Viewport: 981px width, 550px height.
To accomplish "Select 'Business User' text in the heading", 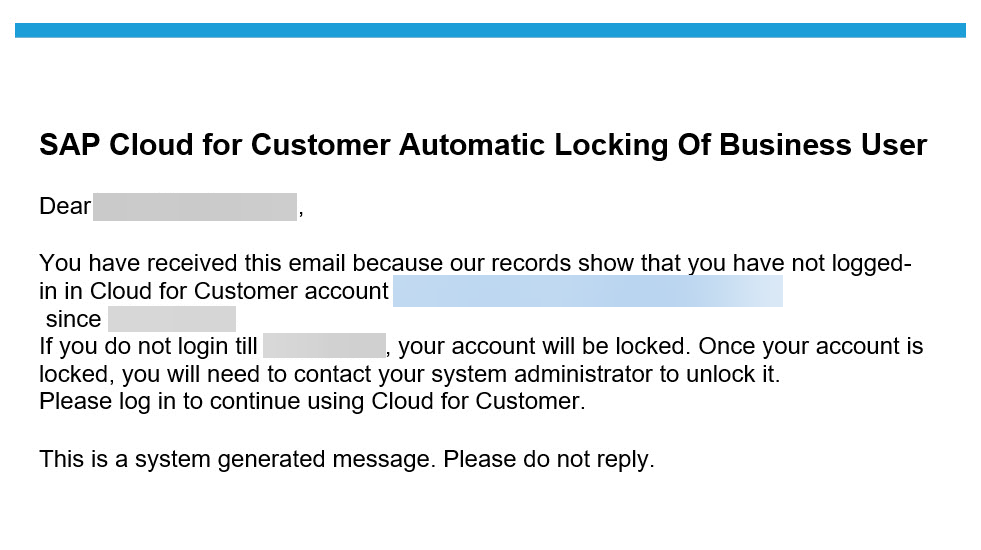I will pyautogui.click(x=823, y=145).
